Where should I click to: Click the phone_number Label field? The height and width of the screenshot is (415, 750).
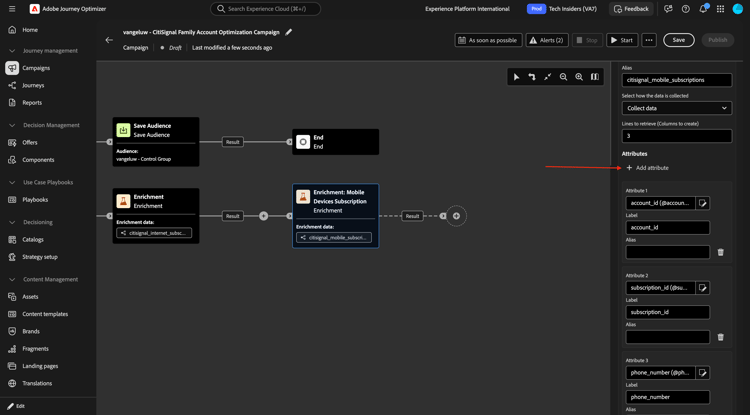pos(668,397)
